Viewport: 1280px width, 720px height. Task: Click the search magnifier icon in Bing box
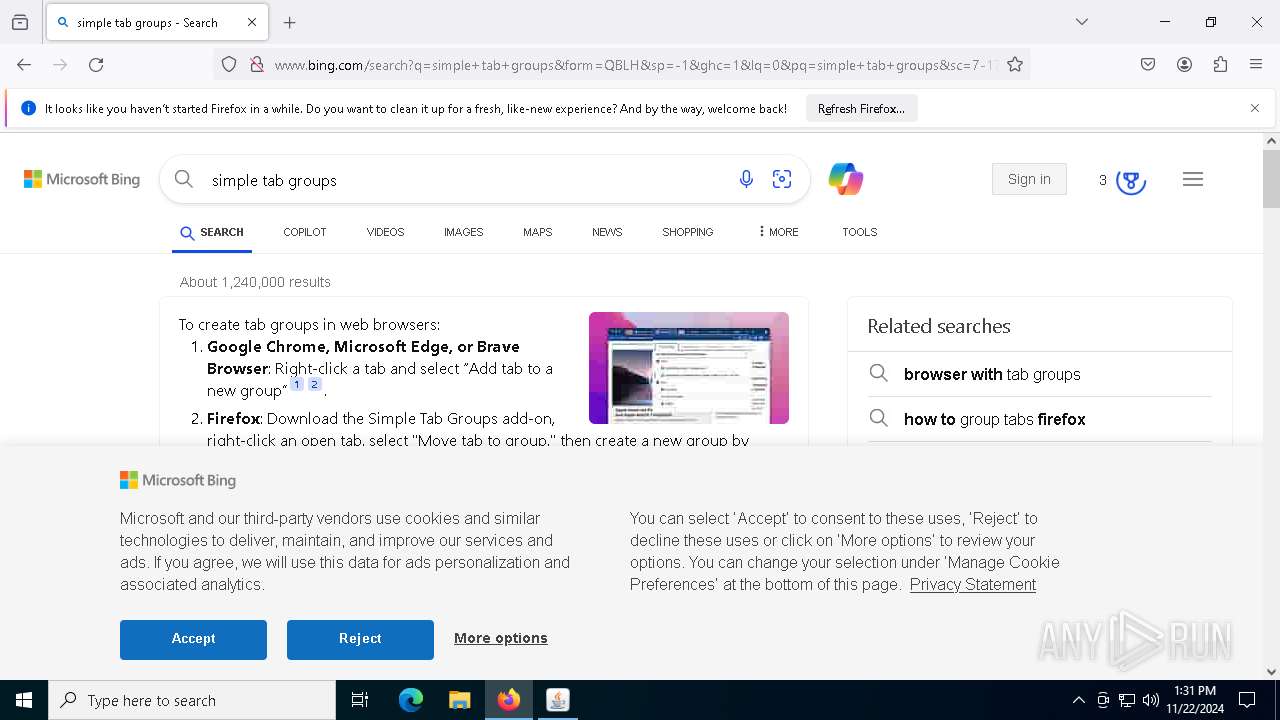point(184,179)
